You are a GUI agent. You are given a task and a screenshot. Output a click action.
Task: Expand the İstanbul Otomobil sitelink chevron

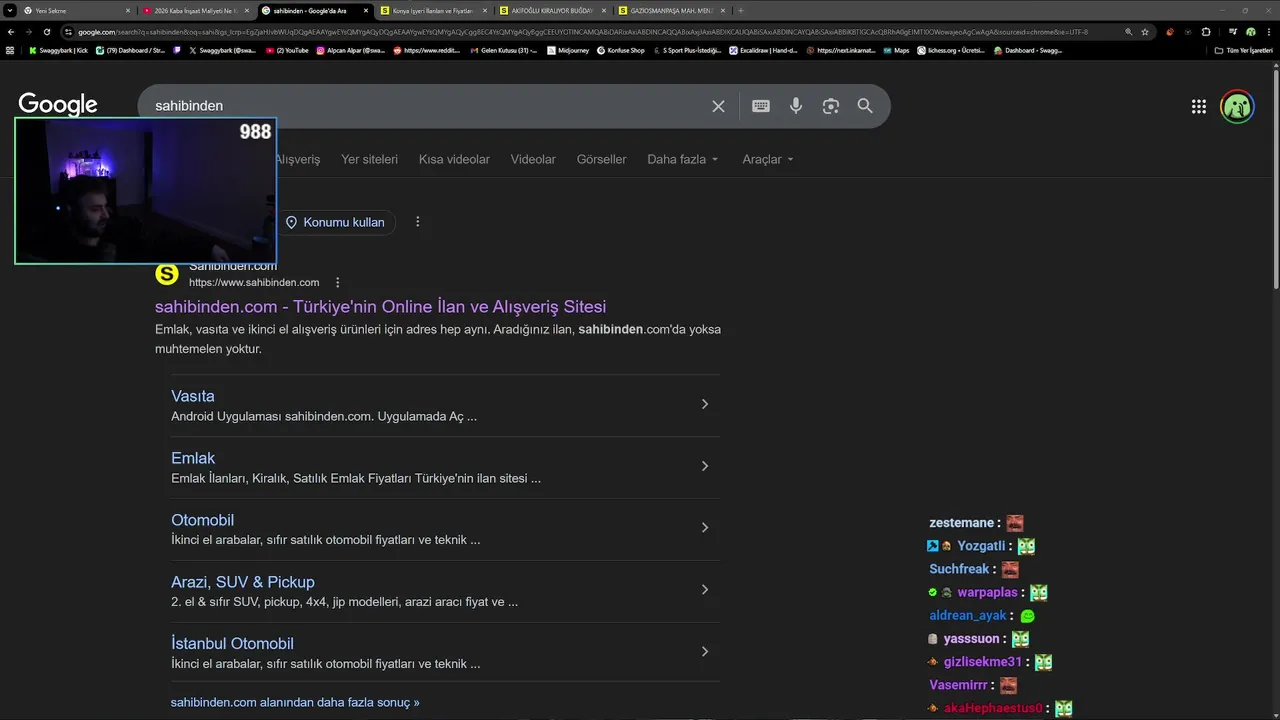point(704,652)
